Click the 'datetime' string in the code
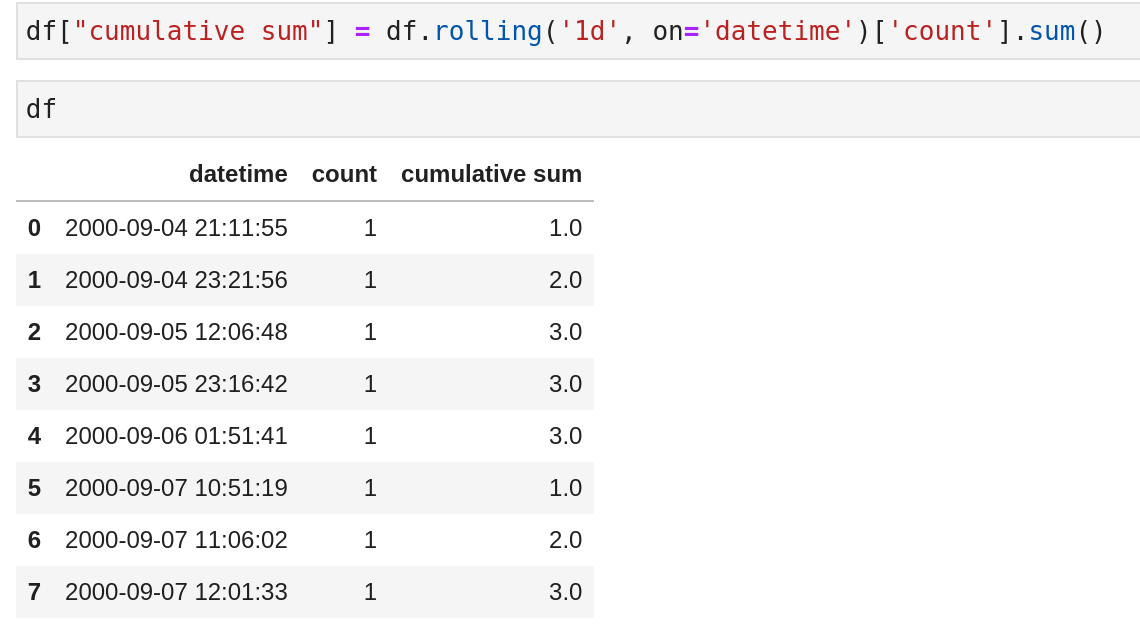Screen dimensions: 1140x624 777,31
